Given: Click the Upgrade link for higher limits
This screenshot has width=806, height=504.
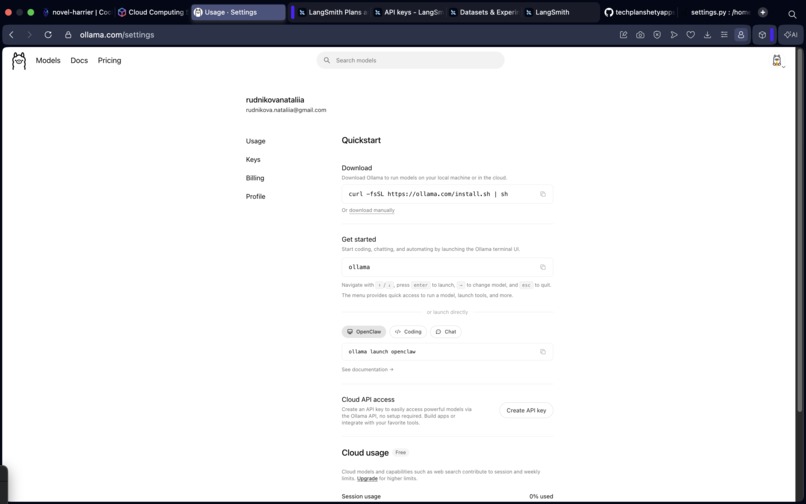Looking at the screenshot, I should tap(367, 478).
